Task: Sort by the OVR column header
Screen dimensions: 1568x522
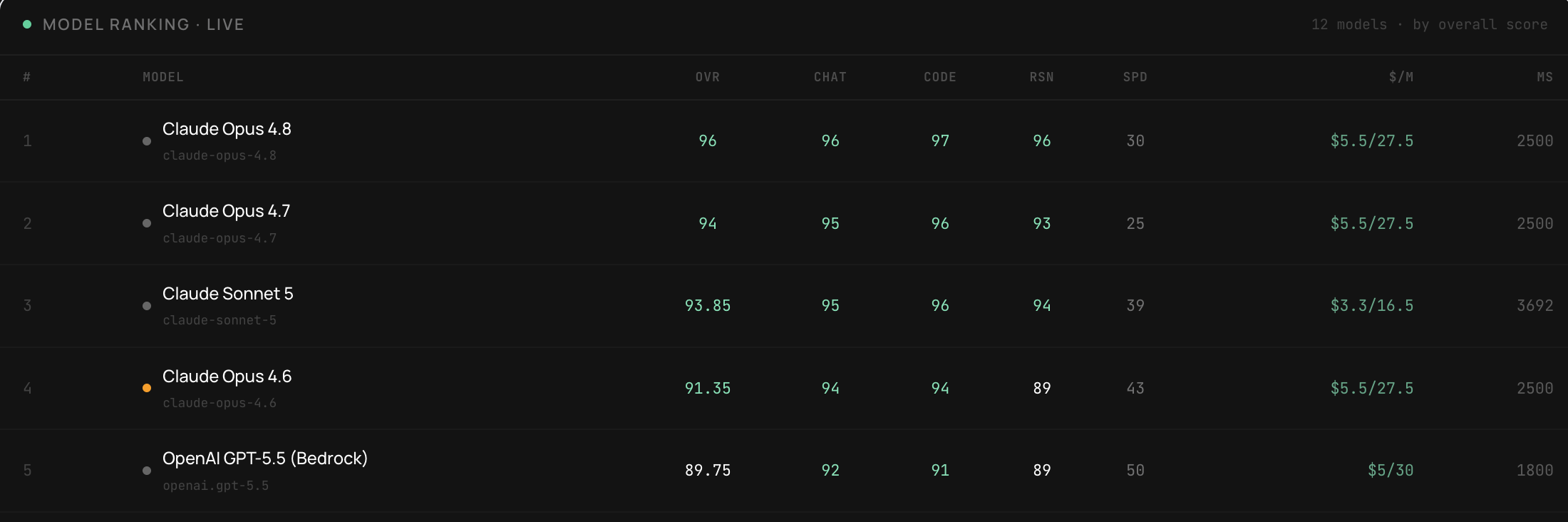Action: [x=708, y=77]
